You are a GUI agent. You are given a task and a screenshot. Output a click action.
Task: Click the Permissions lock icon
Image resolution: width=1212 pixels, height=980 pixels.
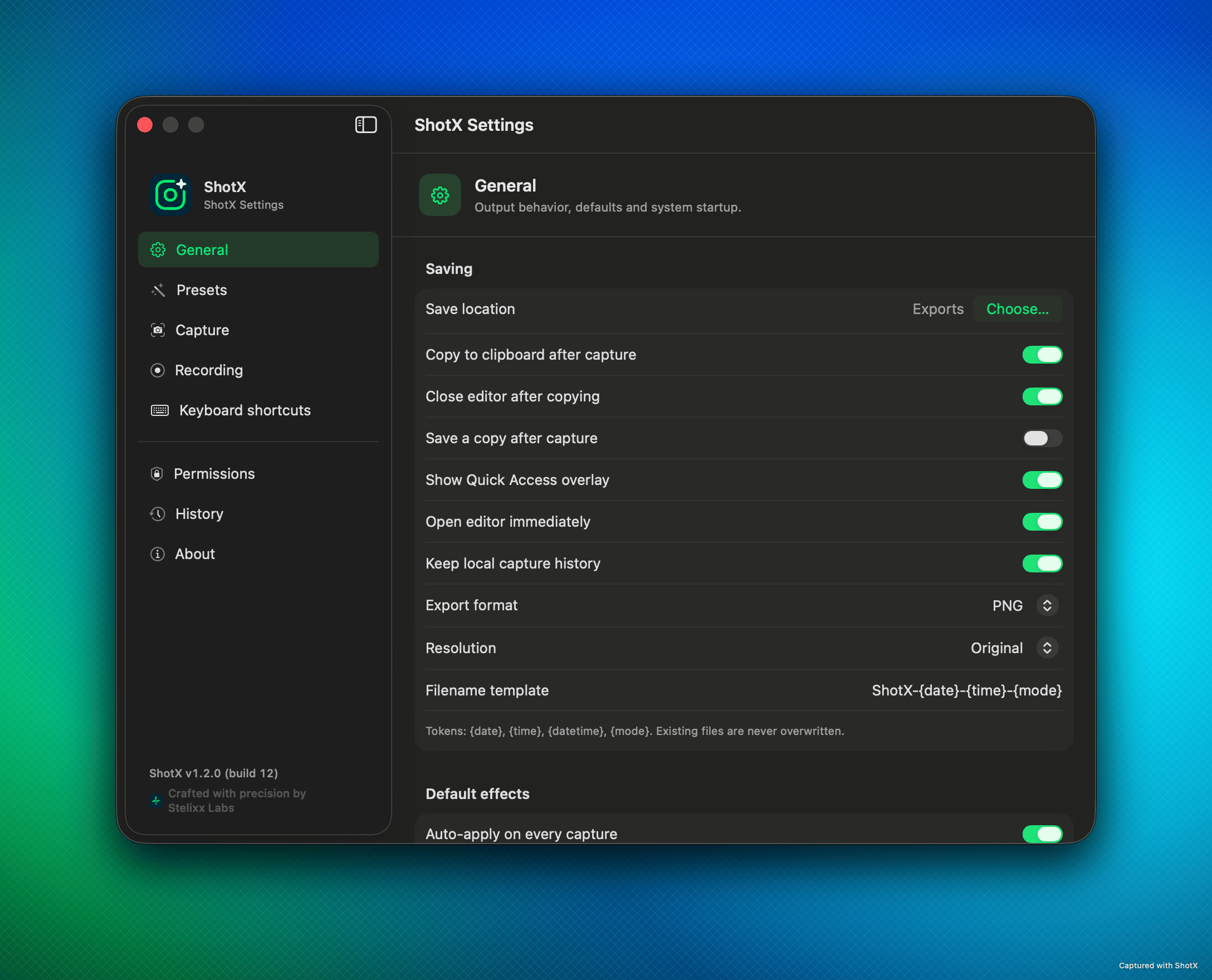[157, 474]
